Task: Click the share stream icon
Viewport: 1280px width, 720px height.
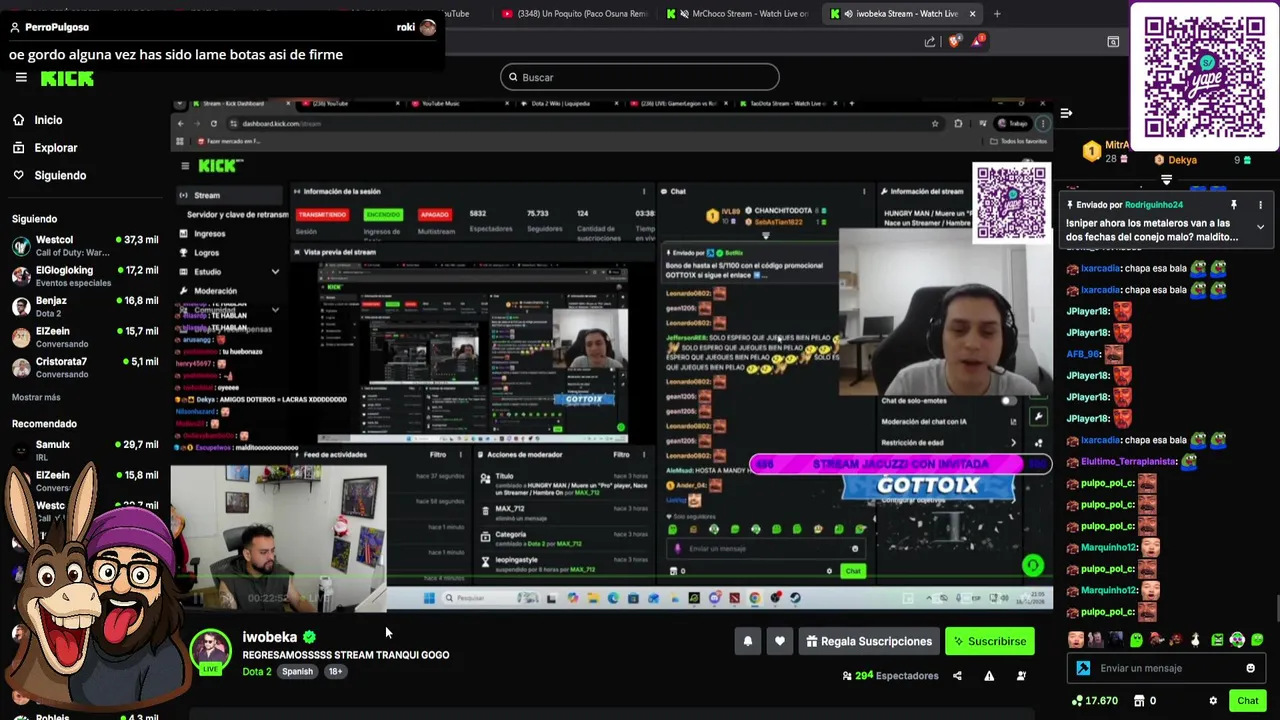Action: tap(957, 676)
